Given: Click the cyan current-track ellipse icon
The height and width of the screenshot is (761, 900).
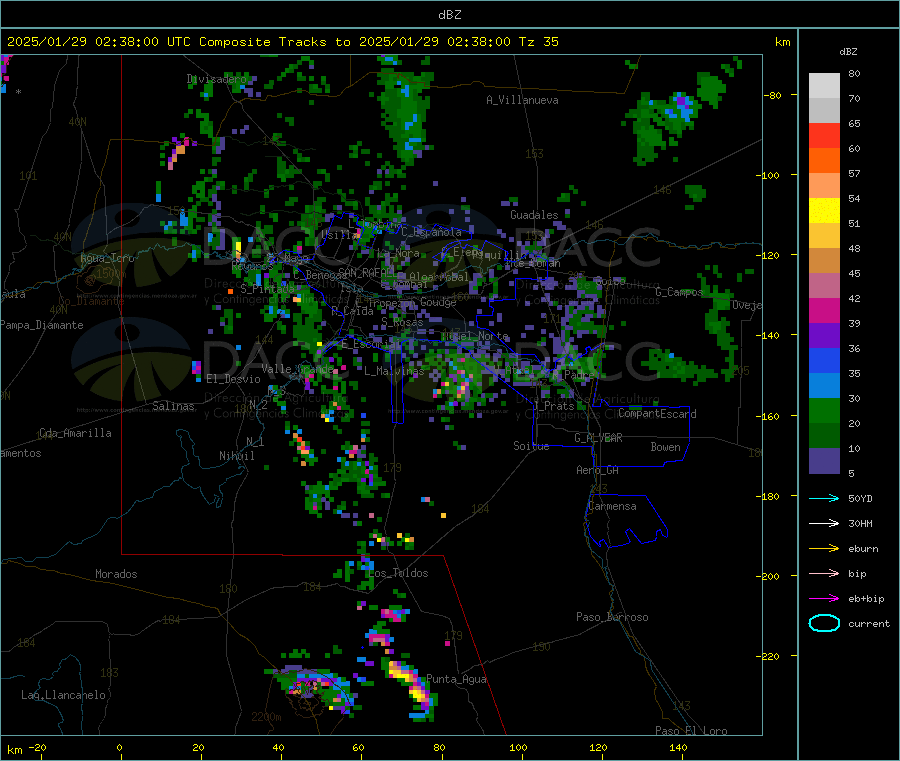Looking at the screenshot, I should coord(824,623).
